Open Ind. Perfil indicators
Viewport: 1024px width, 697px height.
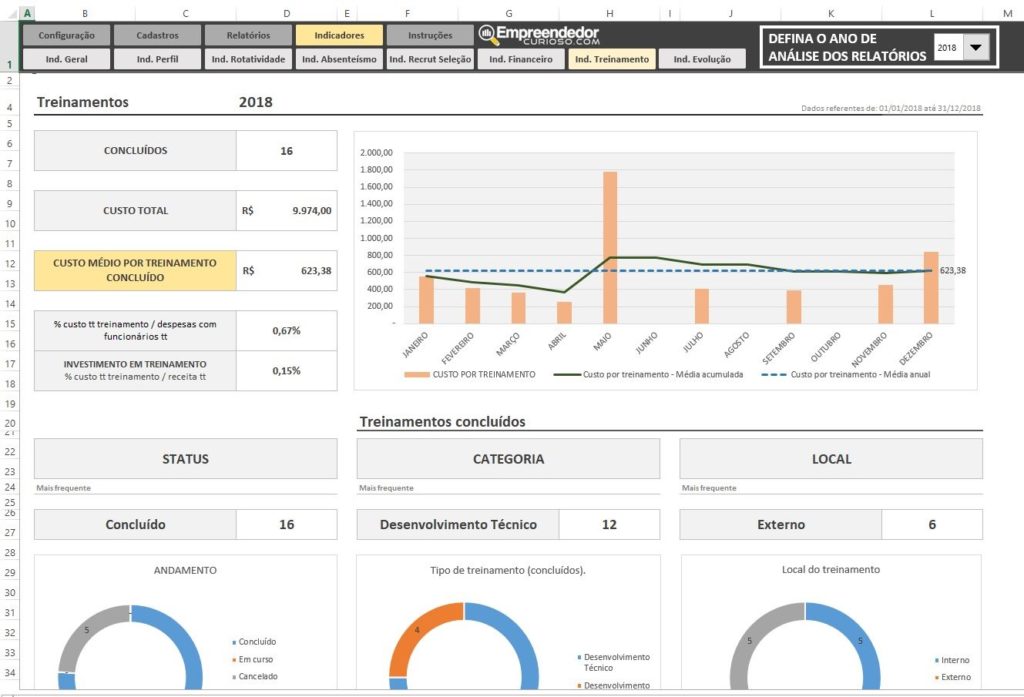tap(157, 59)
